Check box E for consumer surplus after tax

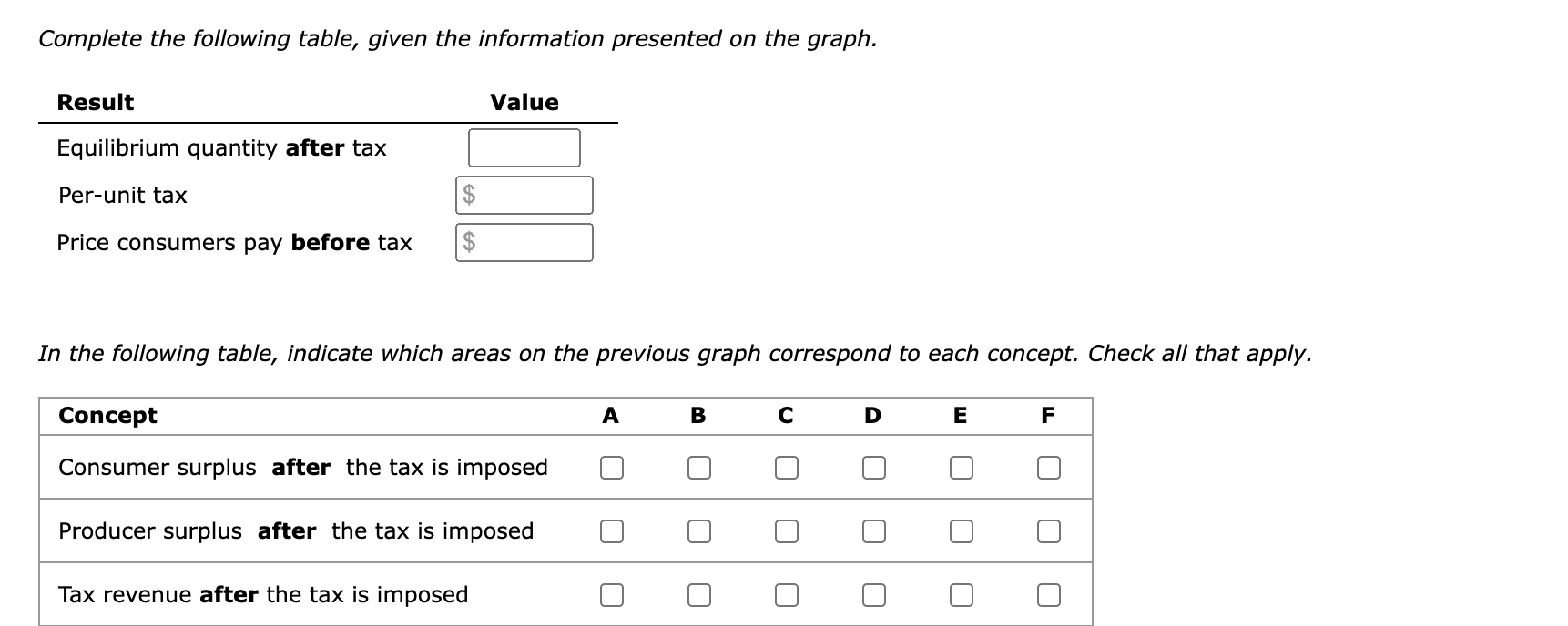pos(961,467)
